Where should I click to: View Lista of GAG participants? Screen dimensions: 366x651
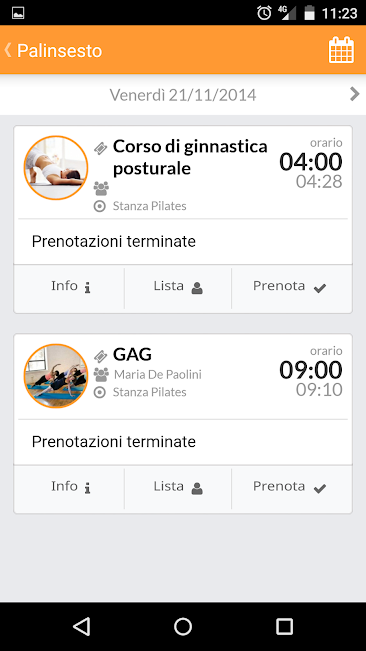pos(178,487)
